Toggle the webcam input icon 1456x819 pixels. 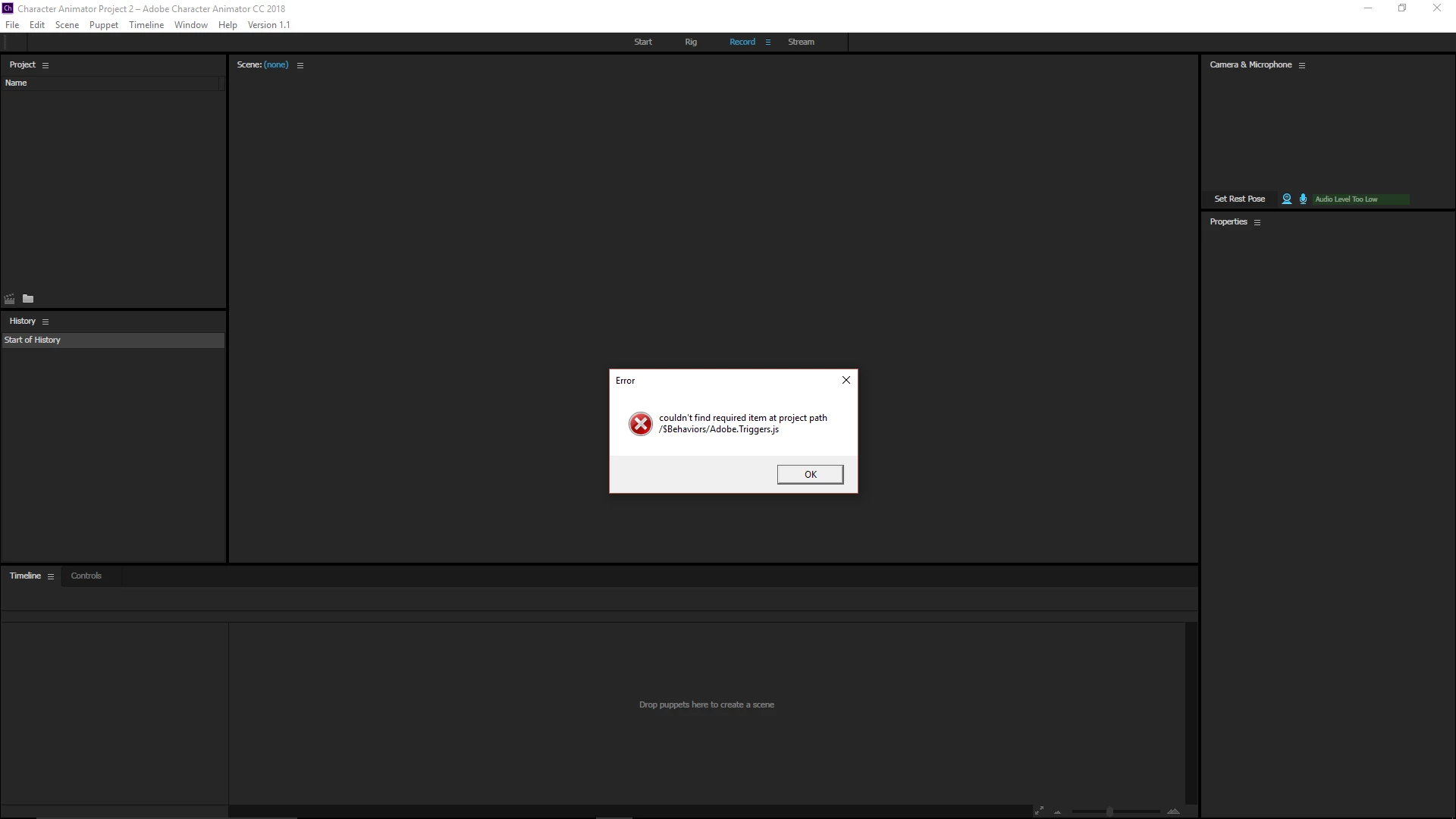(x=1287, y=199)
